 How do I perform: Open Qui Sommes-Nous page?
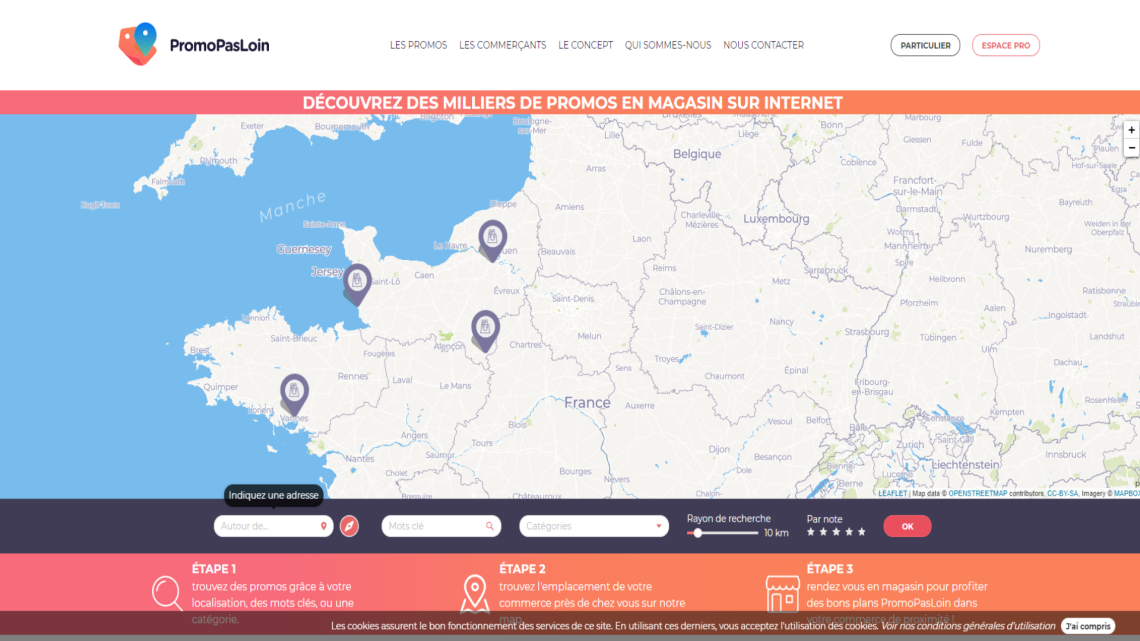[668, 45]
